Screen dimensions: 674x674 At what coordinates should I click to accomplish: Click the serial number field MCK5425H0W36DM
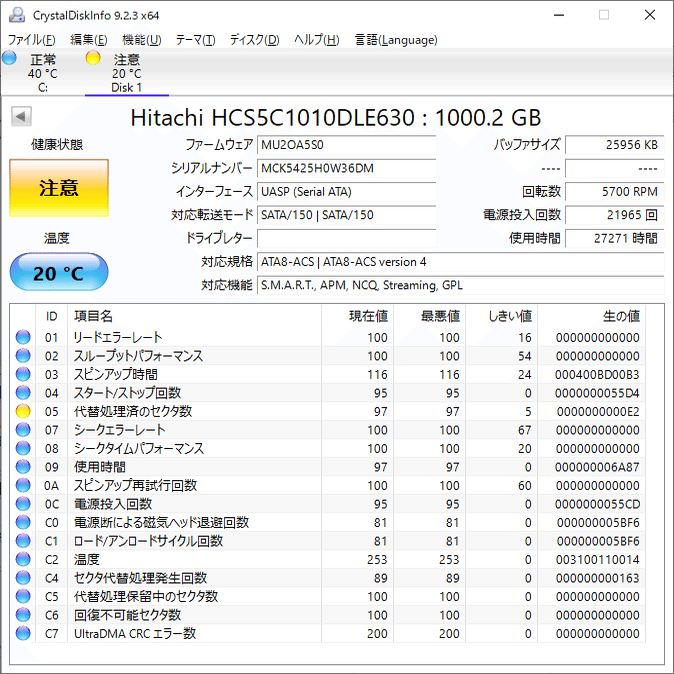click(x=346, y=168)
